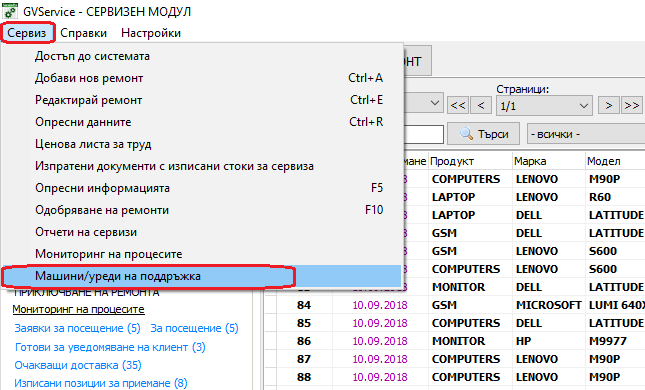Click the GVService app icon in title bar

coord(10,11)
